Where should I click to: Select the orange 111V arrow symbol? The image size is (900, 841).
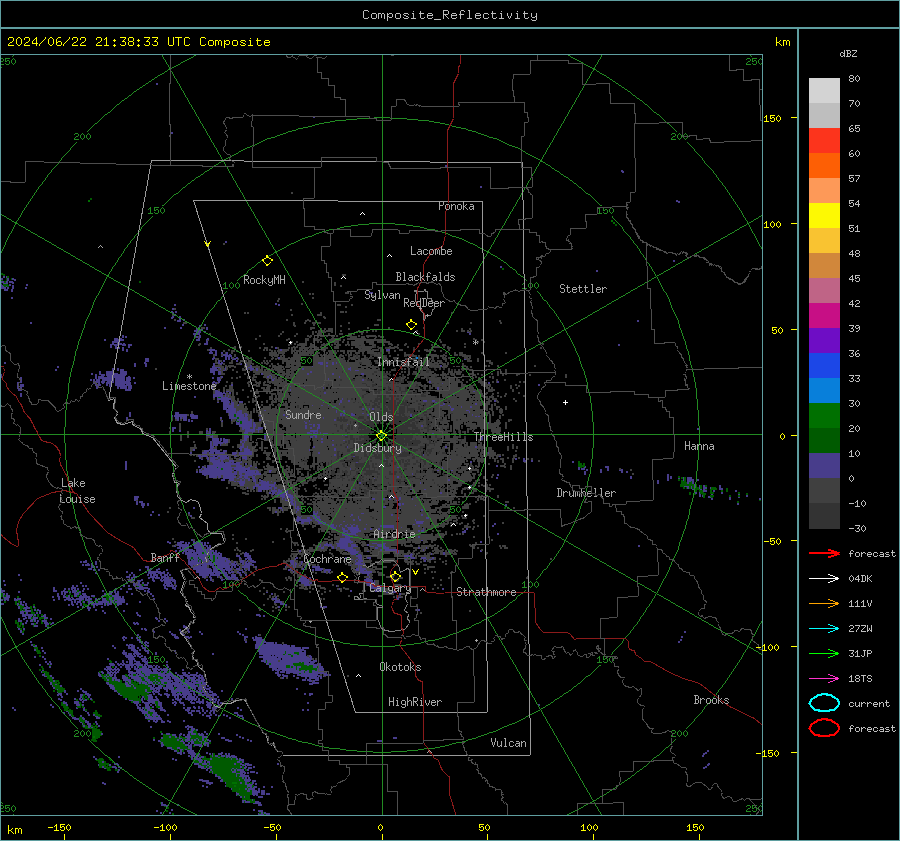824,603
